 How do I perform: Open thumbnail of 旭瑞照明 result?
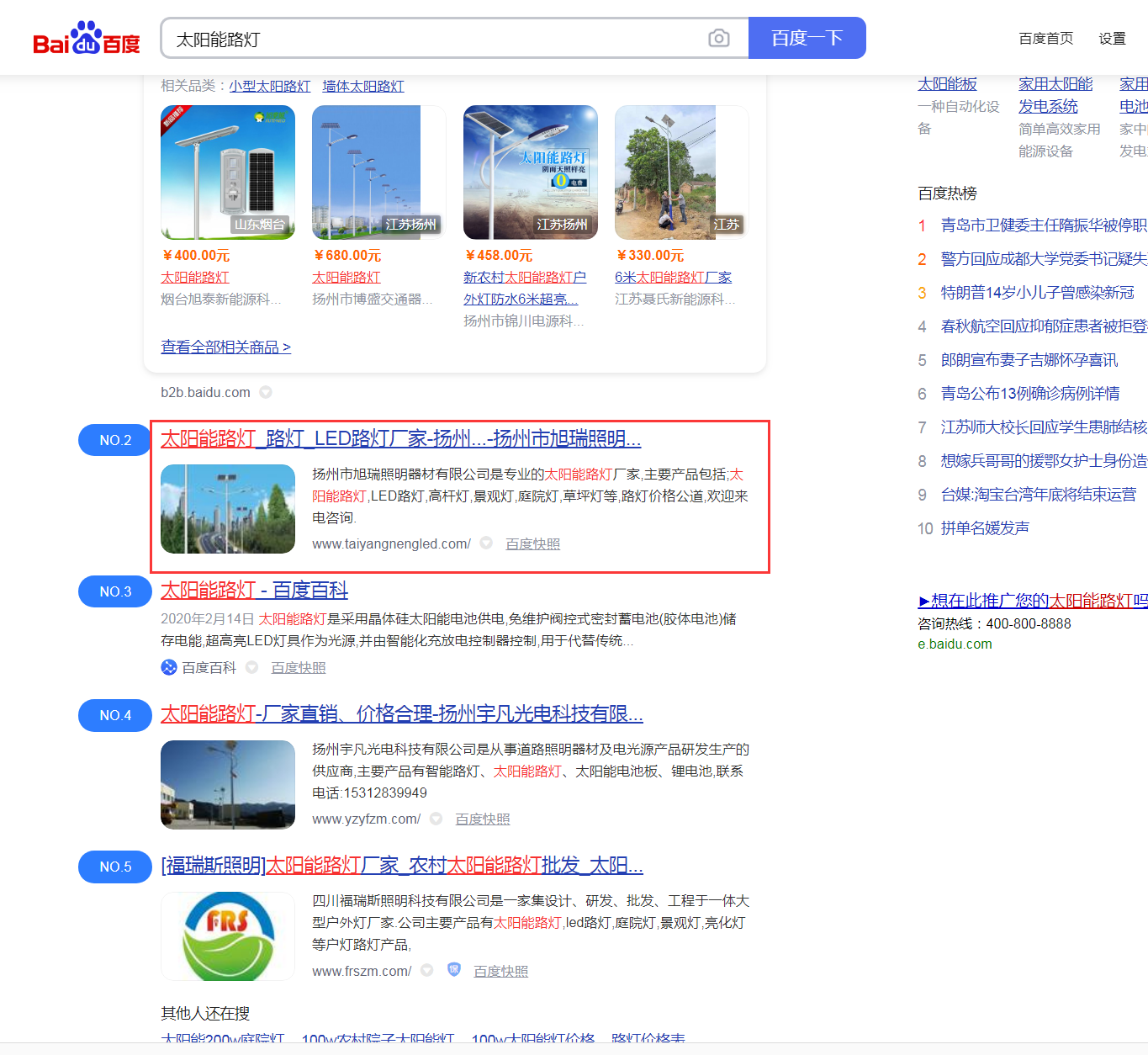pos(228,509)
